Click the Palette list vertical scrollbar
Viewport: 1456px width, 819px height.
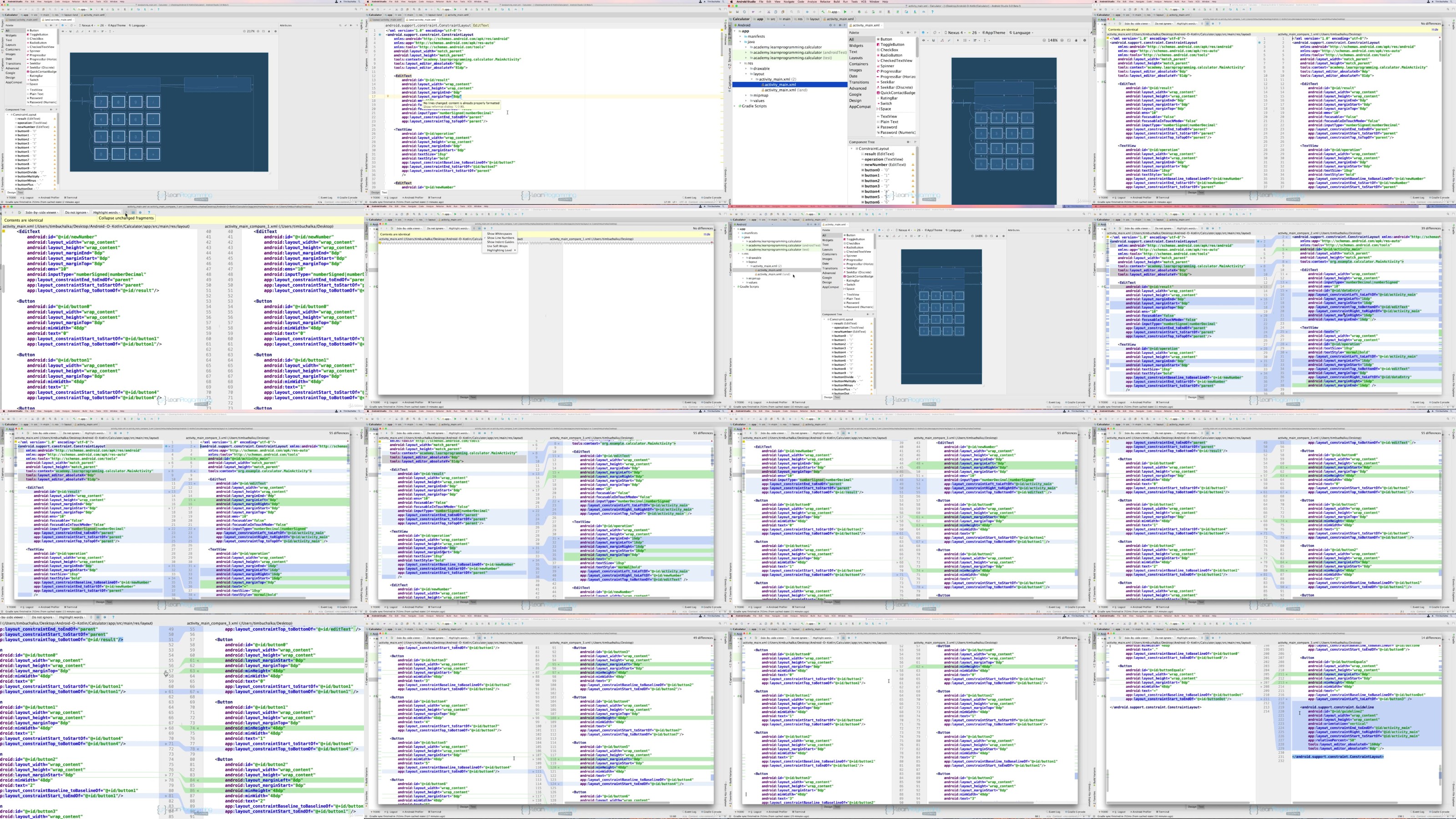point(917,47)
